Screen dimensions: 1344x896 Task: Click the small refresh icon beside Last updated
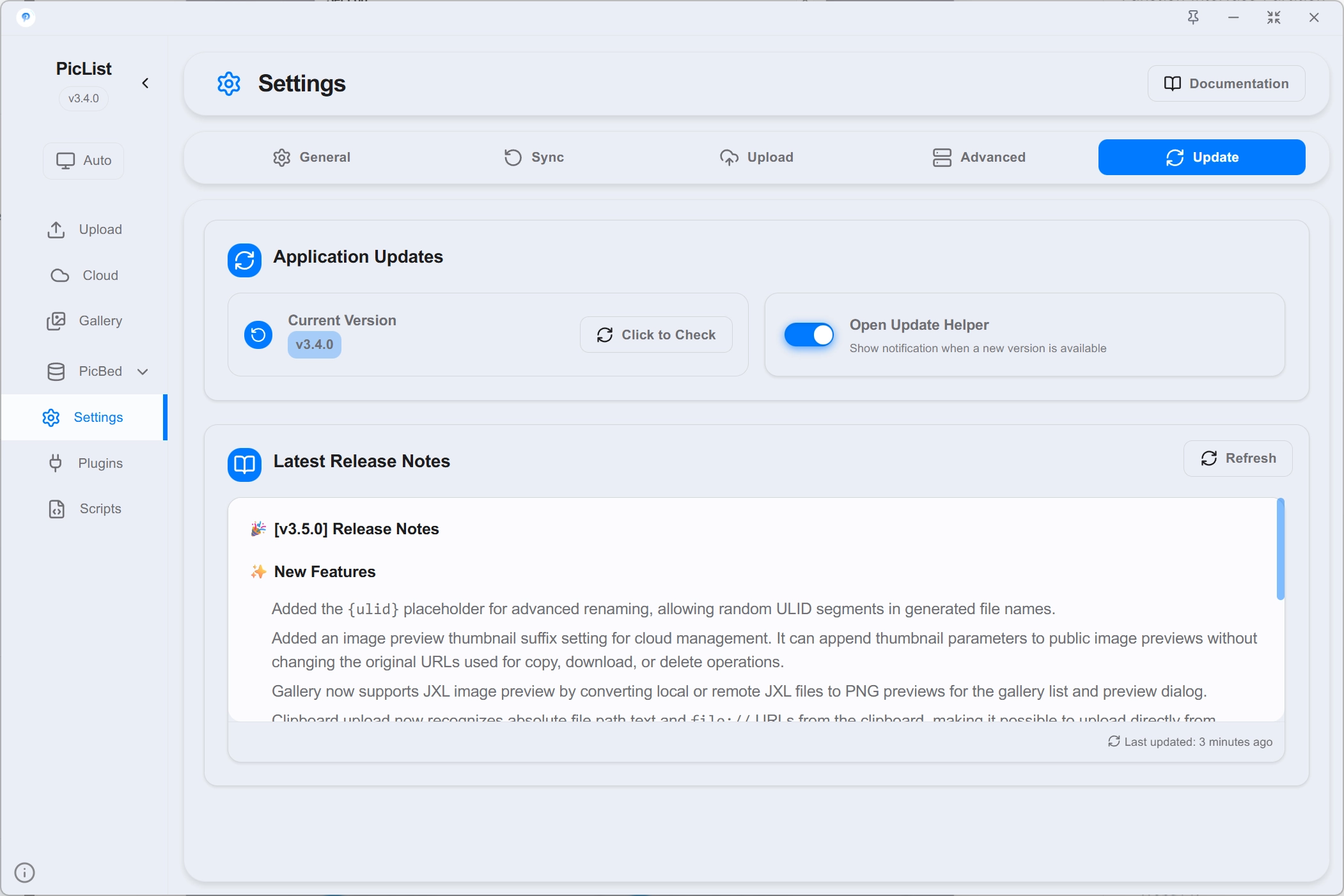coord(1114,741)
